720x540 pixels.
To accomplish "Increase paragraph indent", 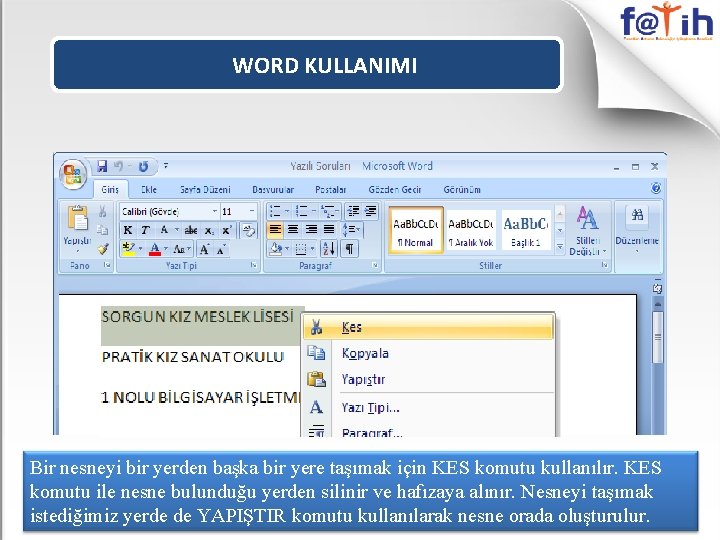I will (x=370, y=211).
